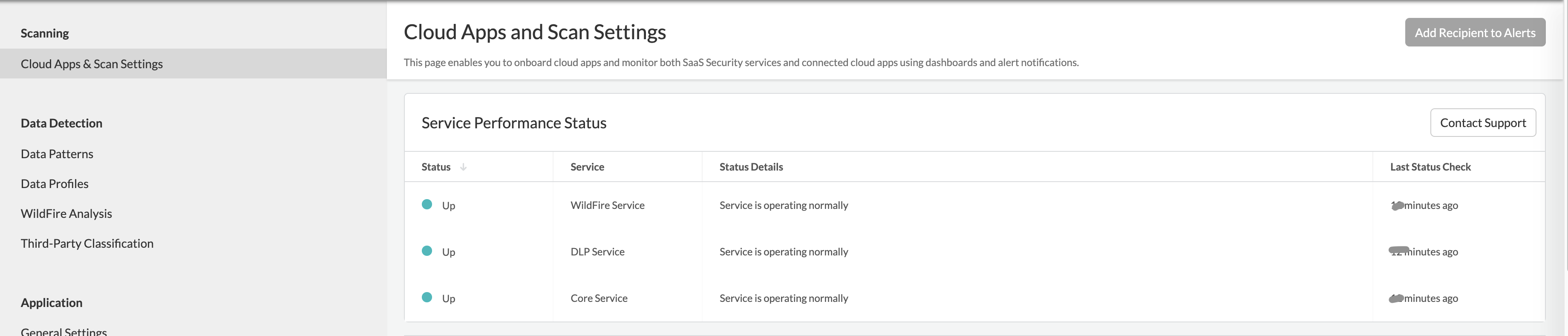Image resolution: width=1568 pixels, height=336 pixels.
Task: Open Data Patterns in the sidebar
Action: (x=57, y=154)
